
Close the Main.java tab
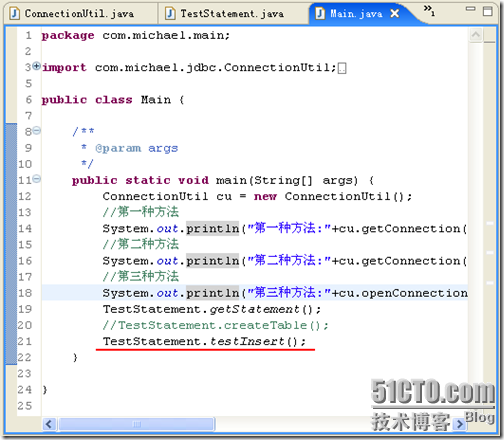(x=395, y=13)
